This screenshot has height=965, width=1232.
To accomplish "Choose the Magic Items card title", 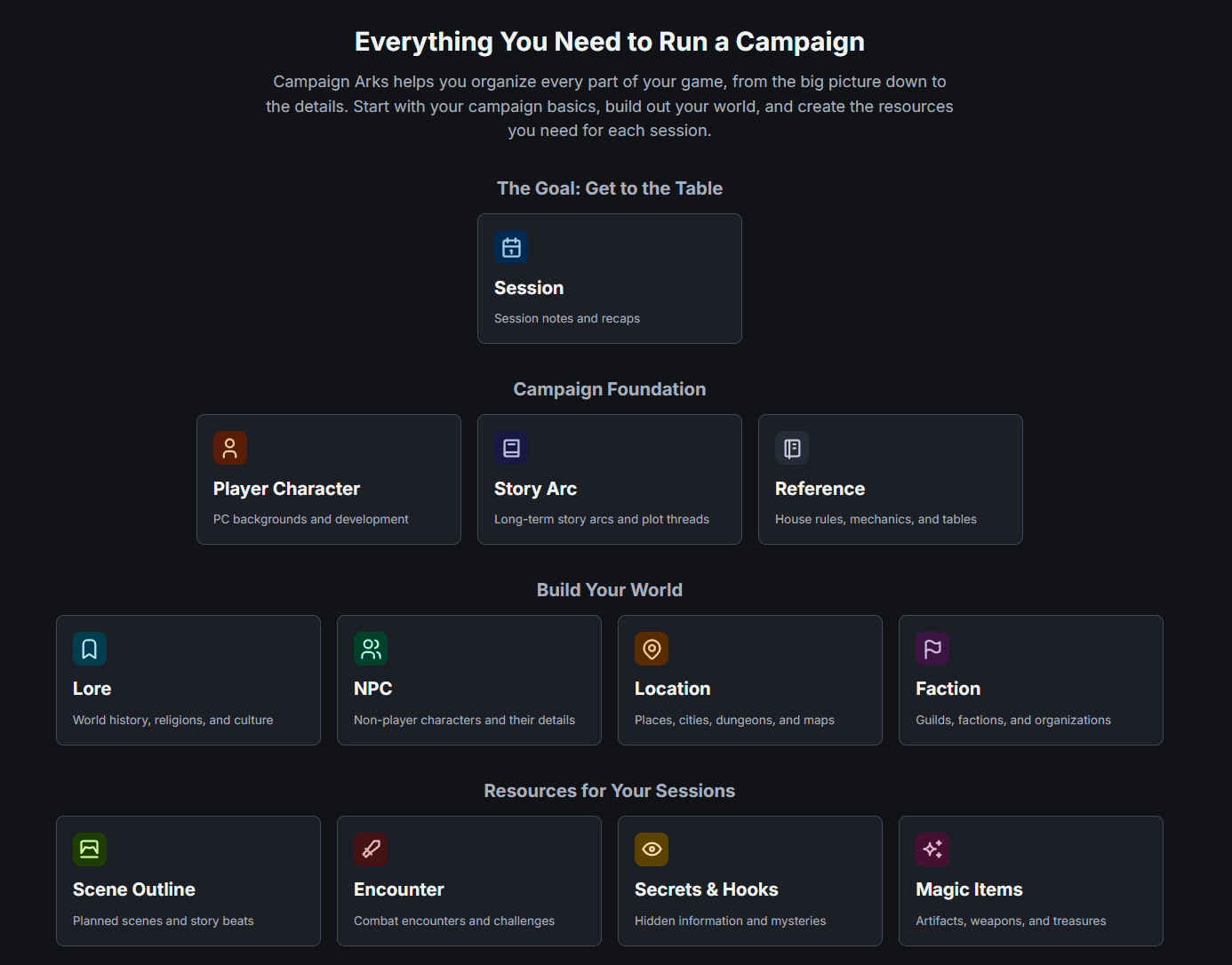I will pos(969,889).
